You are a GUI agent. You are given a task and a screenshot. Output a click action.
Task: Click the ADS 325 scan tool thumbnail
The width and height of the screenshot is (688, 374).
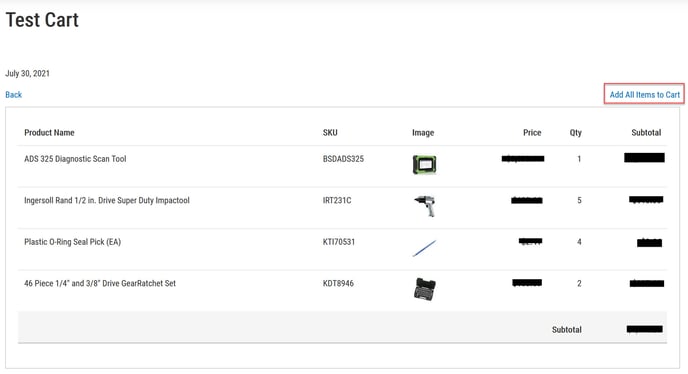(424, 165)
